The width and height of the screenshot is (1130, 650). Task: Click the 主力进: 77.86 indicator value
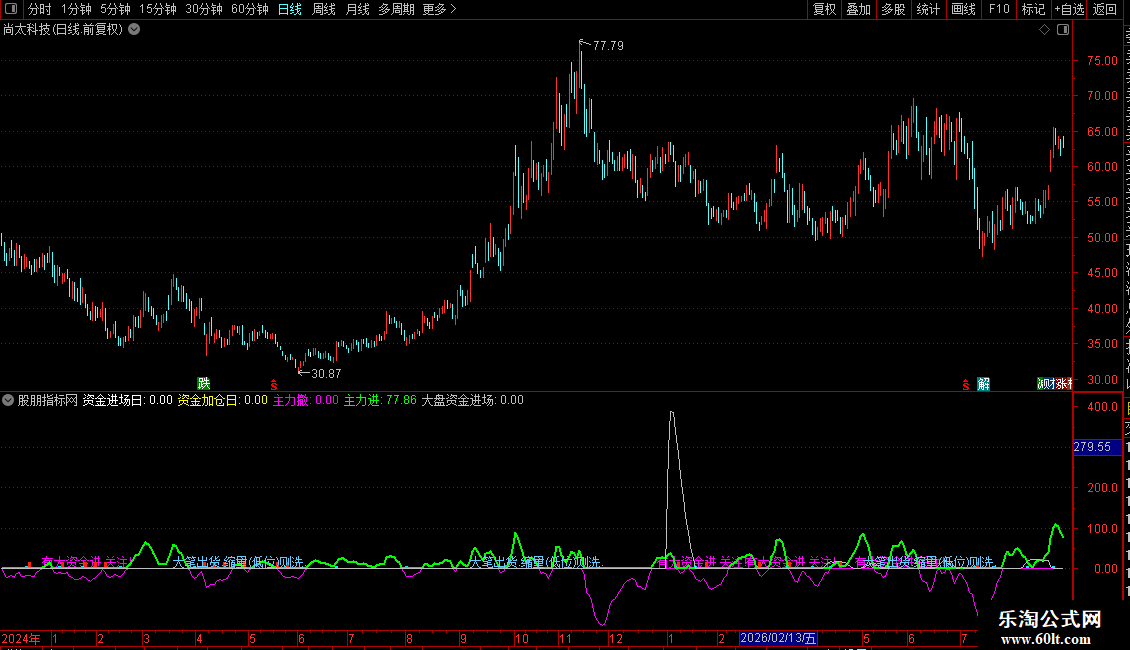tap(380, 400)
